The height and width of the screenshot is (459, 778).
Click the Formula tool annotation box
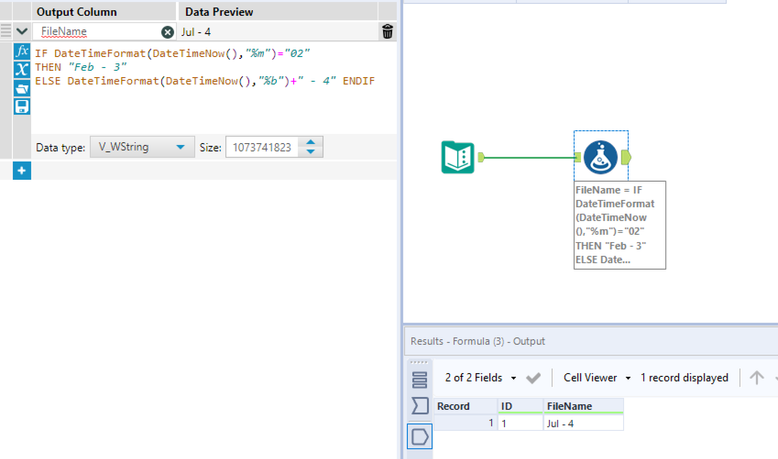620,225
